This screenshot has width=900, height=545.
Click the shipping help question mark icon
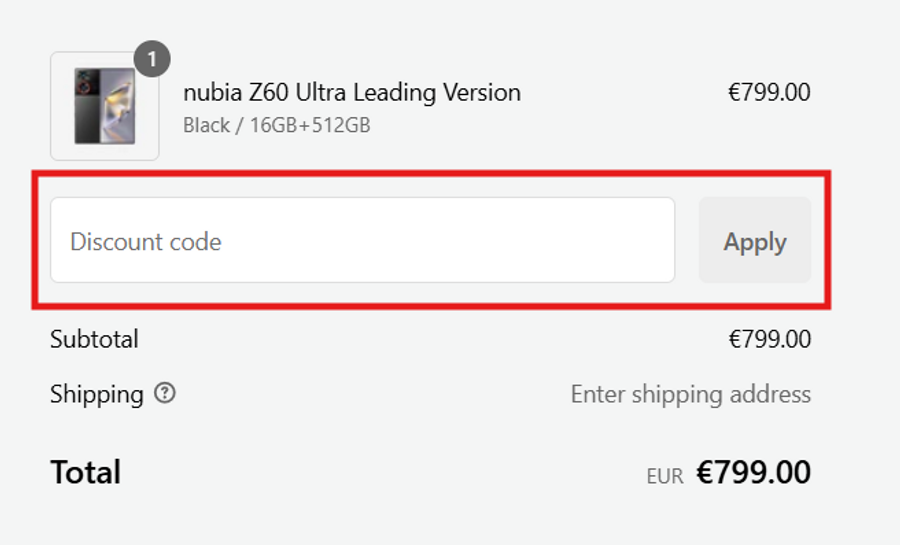point(165,394)
